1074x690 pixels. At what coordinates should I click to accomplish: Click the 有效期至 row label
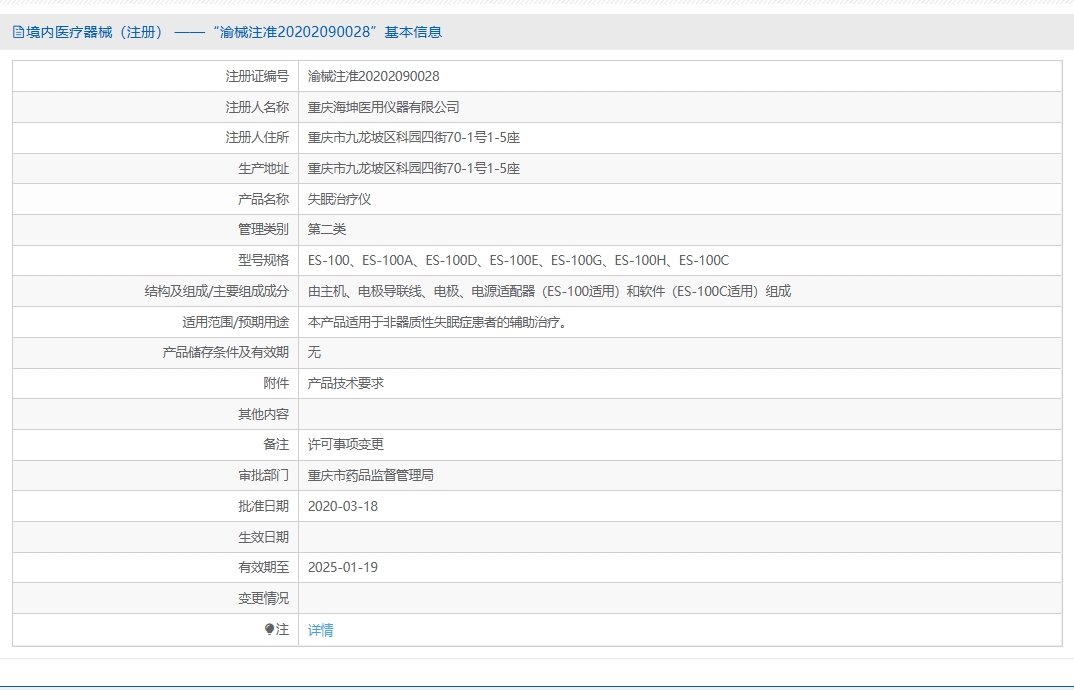point(264,567)
